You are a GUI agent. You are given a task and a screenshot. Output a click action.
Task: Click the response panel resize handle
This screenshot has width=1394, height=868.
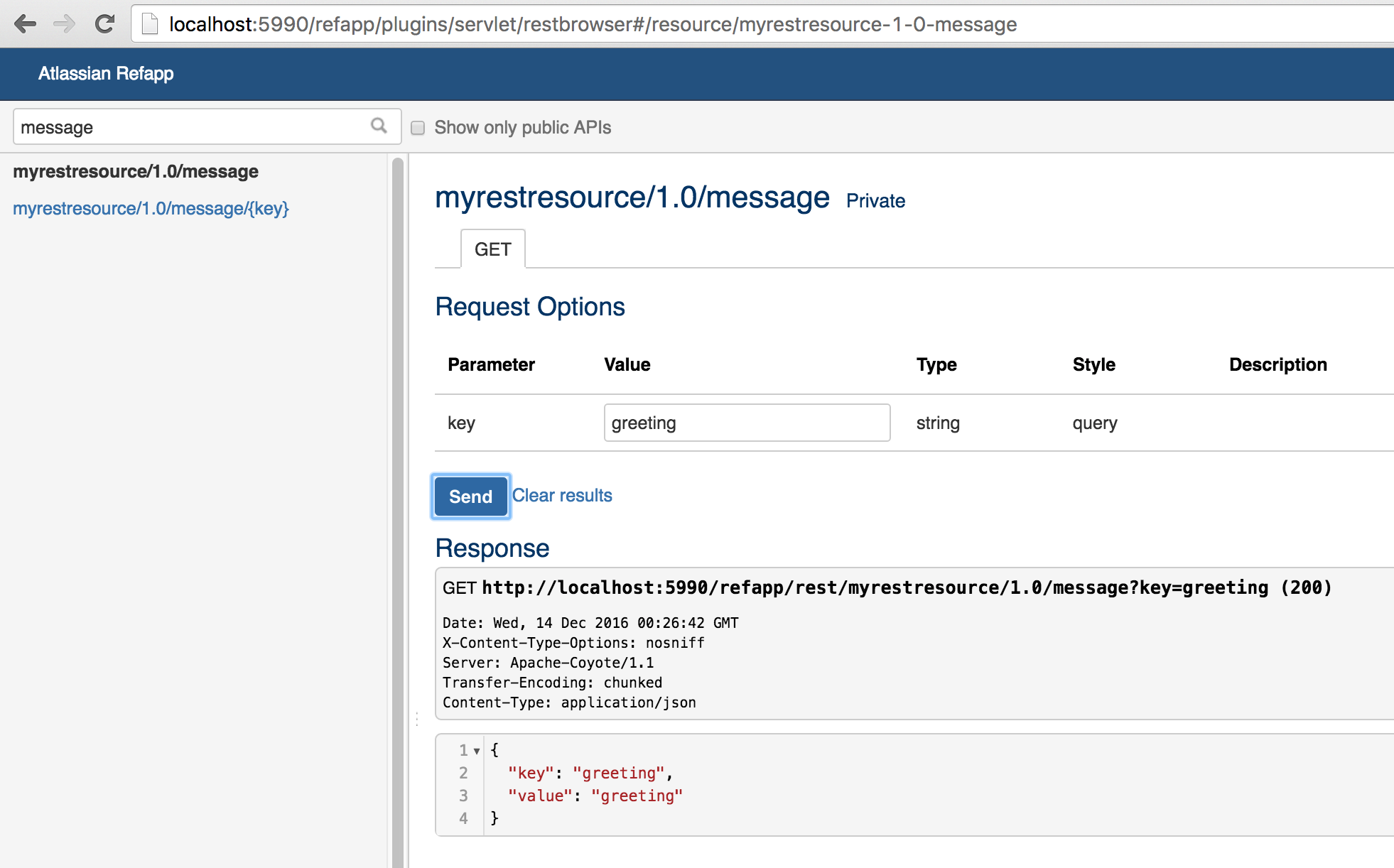(417, 720)
